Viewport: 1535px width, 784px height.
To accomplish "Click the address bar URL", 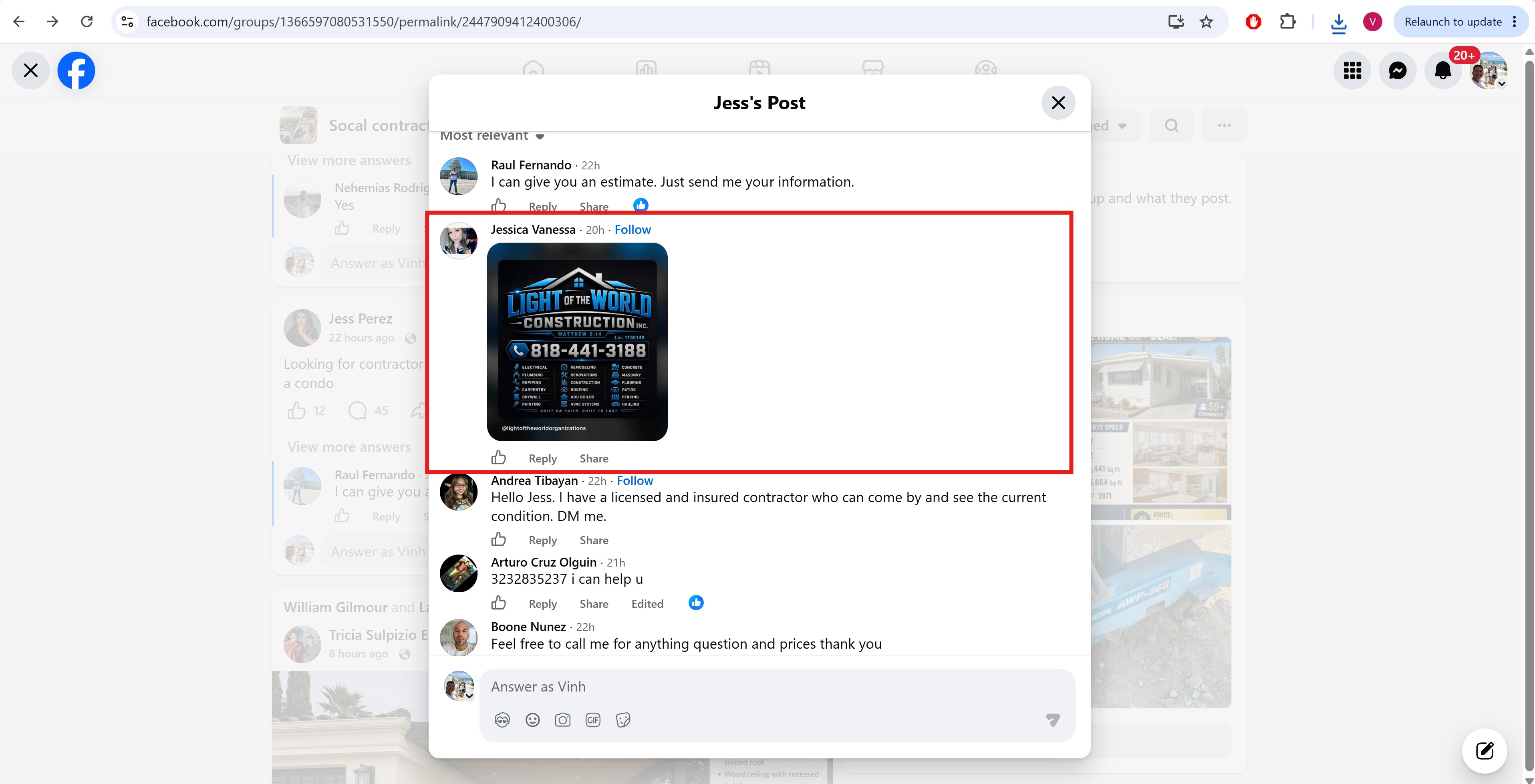I will [x=363, y=22].
